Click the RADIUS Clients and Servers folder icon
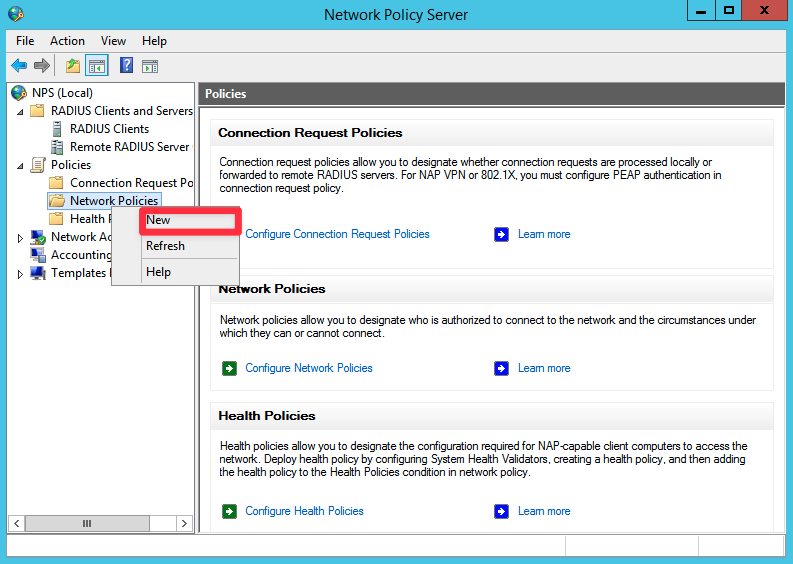793x564 pixels. click(x=37, y=111)
